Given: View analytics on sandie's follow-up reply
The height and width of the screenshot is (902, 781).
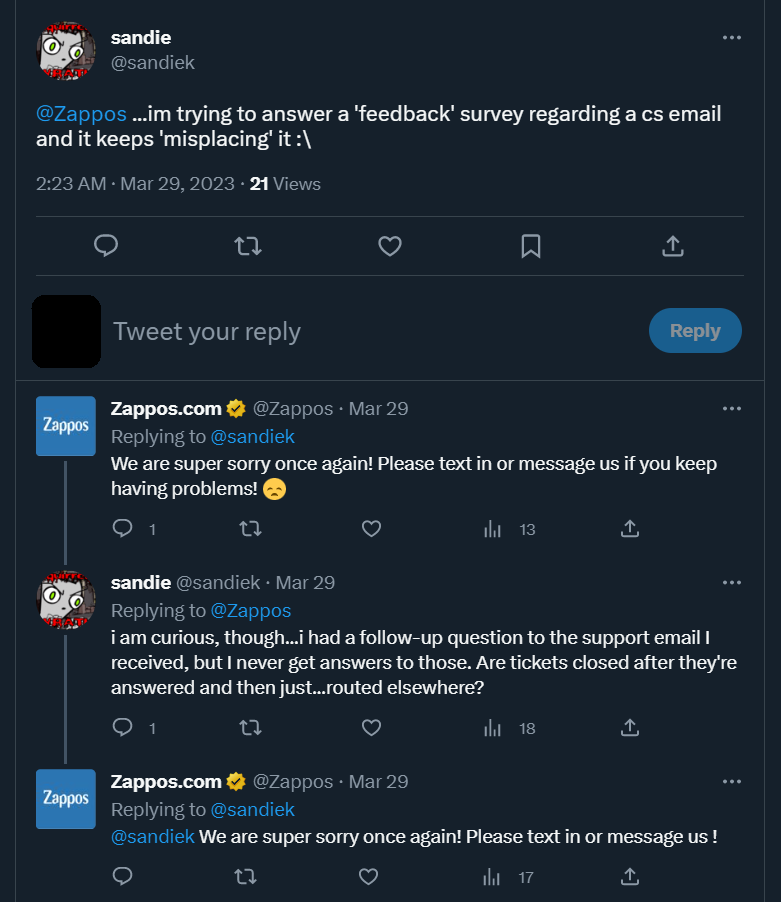Looking at the screenshot, I should point(492,728).
